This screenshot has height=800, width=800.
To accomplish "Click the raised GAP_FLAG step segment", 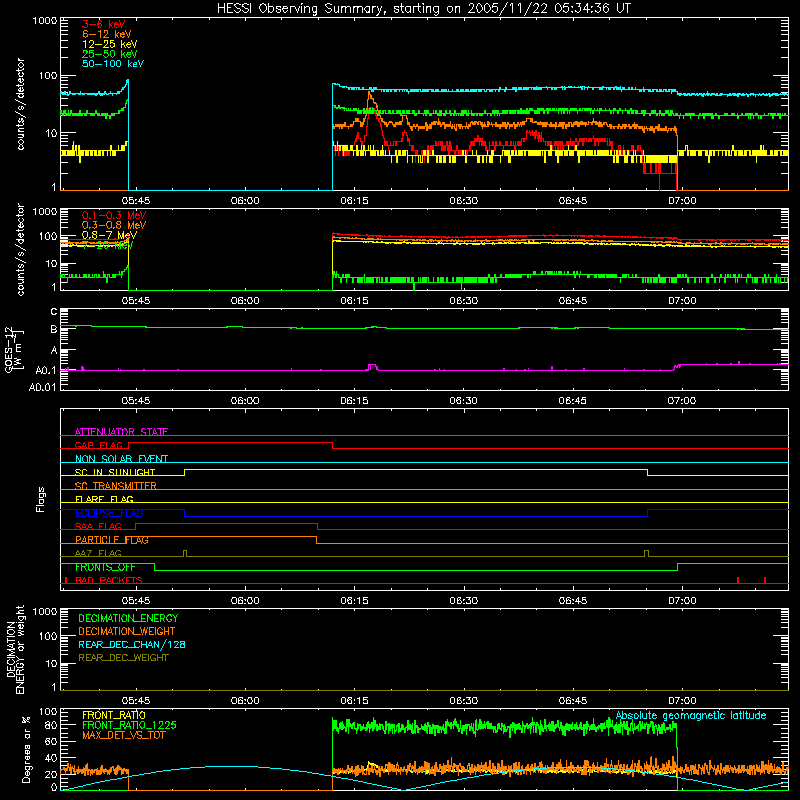I will [x=230, y=442].
